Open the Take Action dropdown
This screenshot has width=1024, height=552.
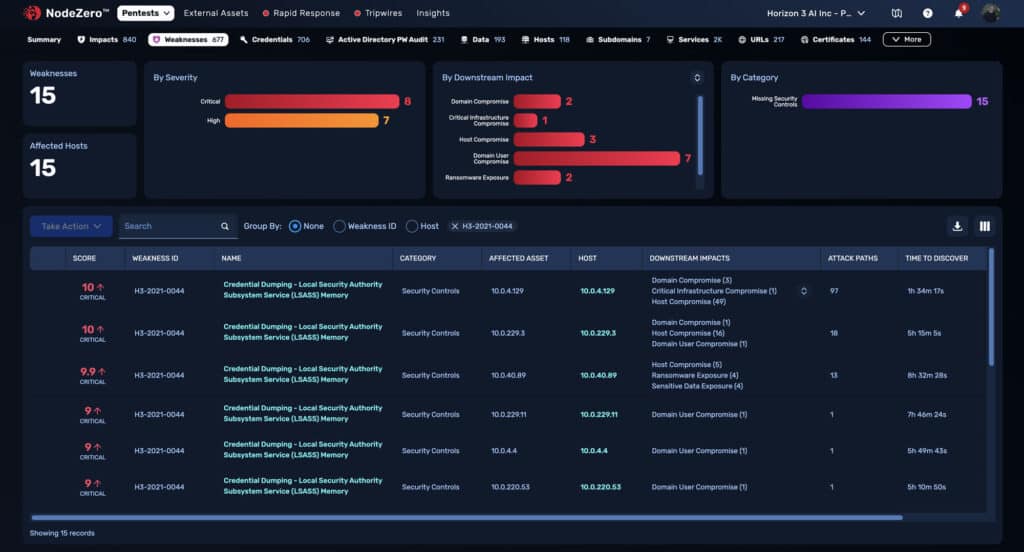click(x=71, y=226)
